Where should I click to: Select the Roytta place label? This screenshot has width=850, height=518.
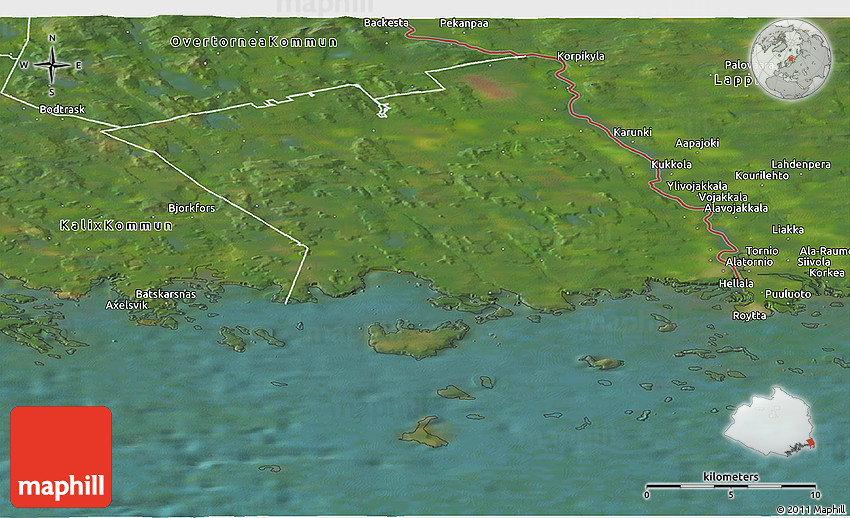coord(750,315)
